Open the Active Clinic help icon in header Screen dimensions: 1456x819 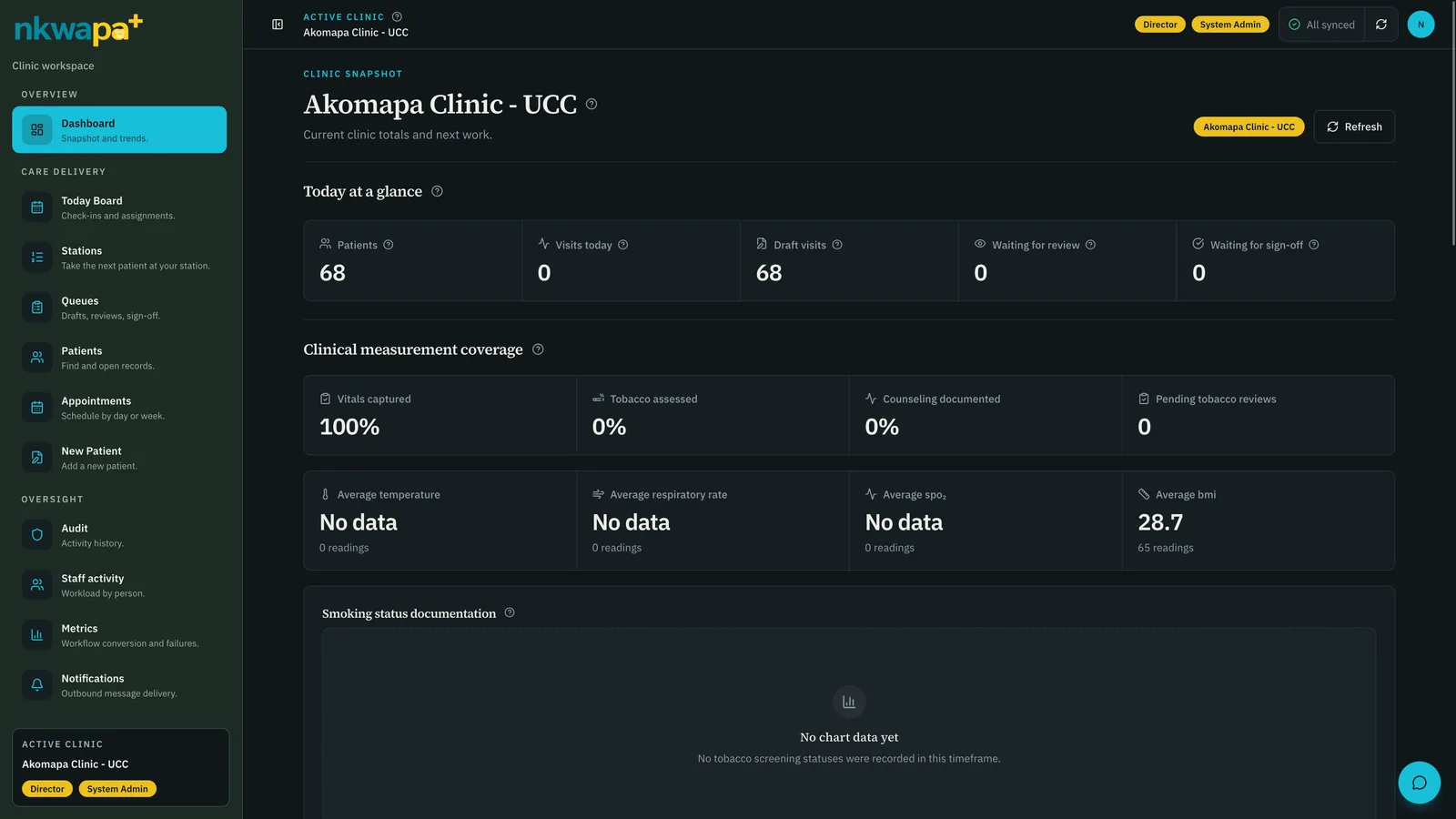coord(397,16)
